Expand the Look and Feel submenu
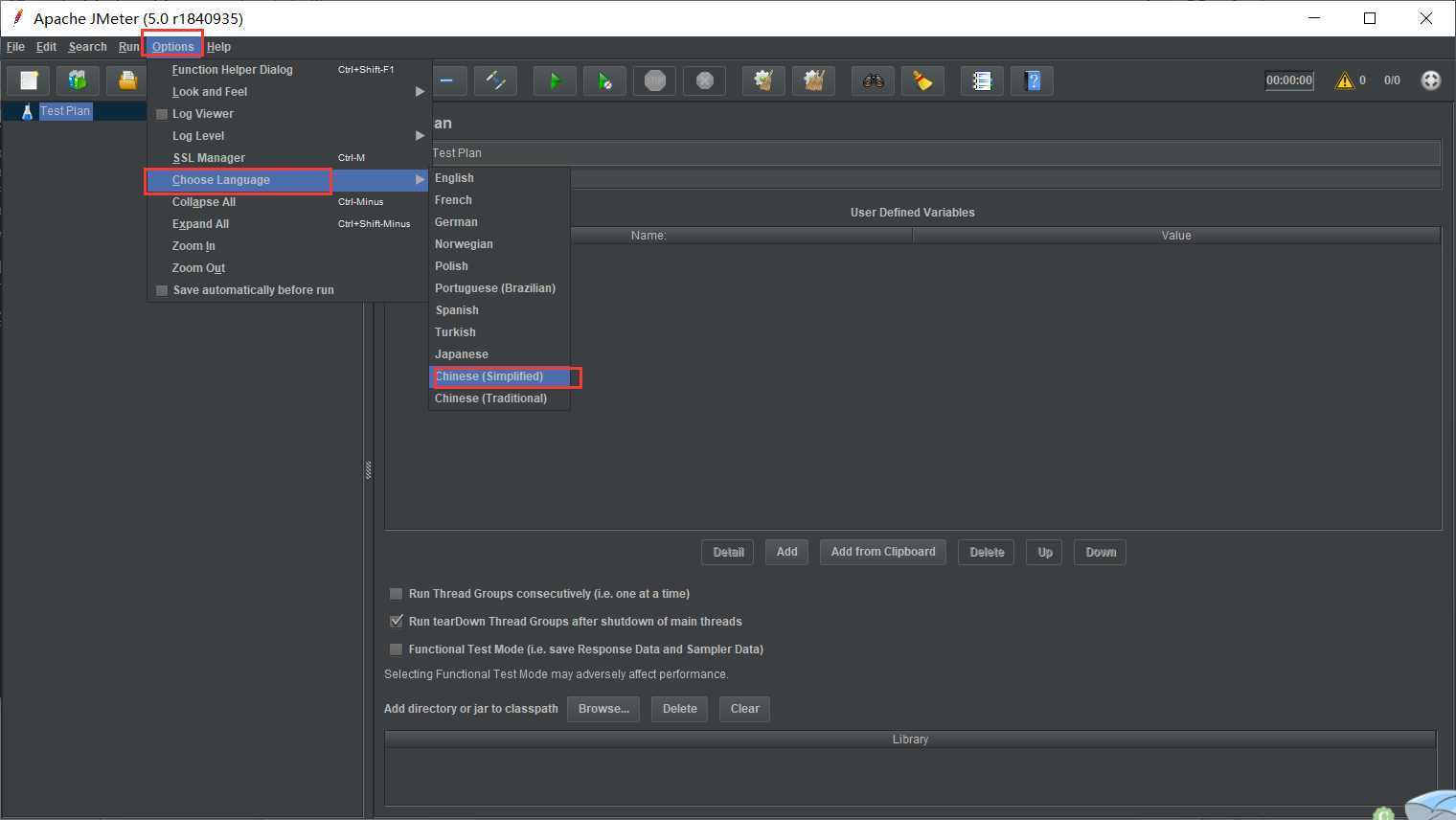1456x820 pixels. coord(287,92)
